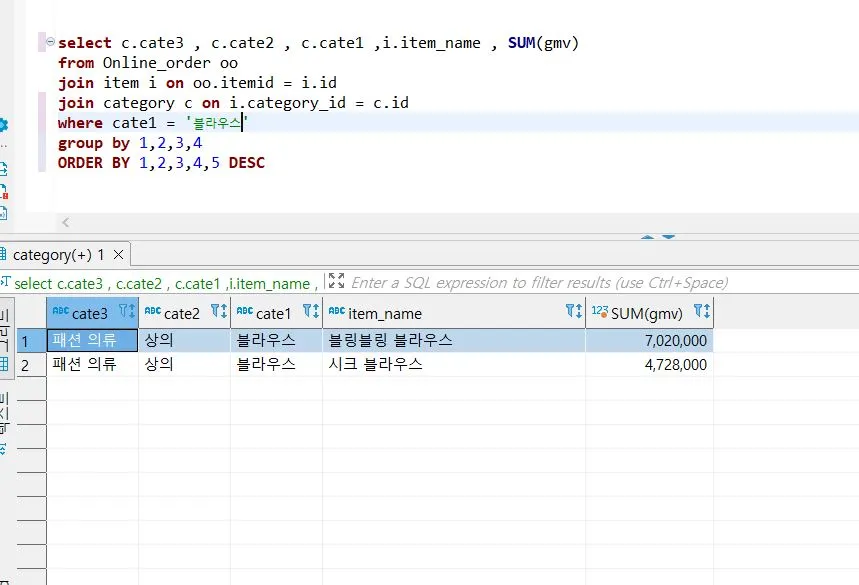Select row number 1 header
Image resolution: width=859 pixels, height=585 pixels.
[32, 341]
